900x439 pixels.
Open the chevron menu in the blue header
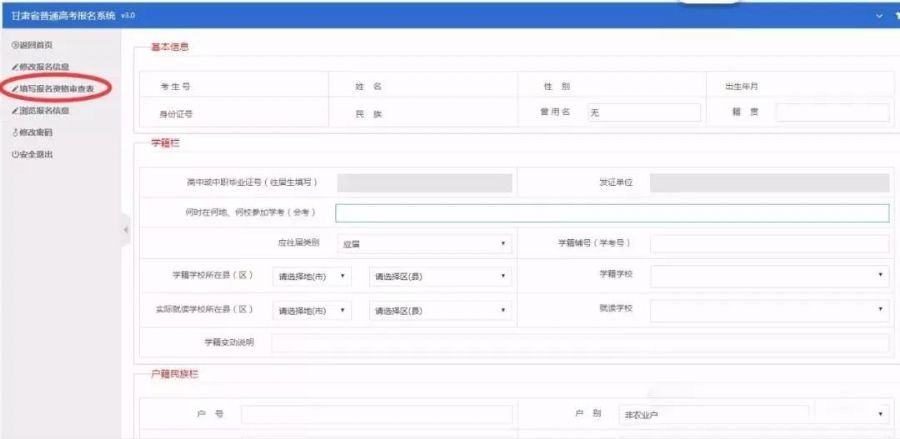[879, 16]
